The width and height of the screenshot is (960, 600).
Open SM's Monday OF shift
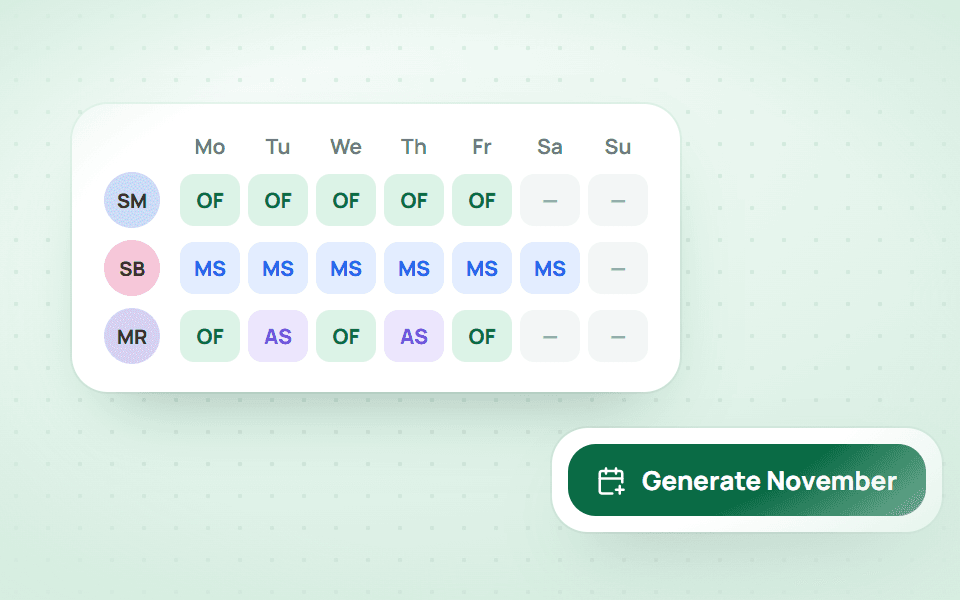tap(210, 200)
